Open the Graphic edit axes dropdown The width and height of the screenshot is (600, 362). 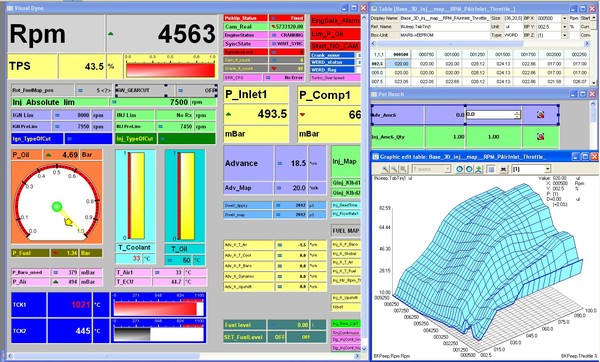click(447, 169)
